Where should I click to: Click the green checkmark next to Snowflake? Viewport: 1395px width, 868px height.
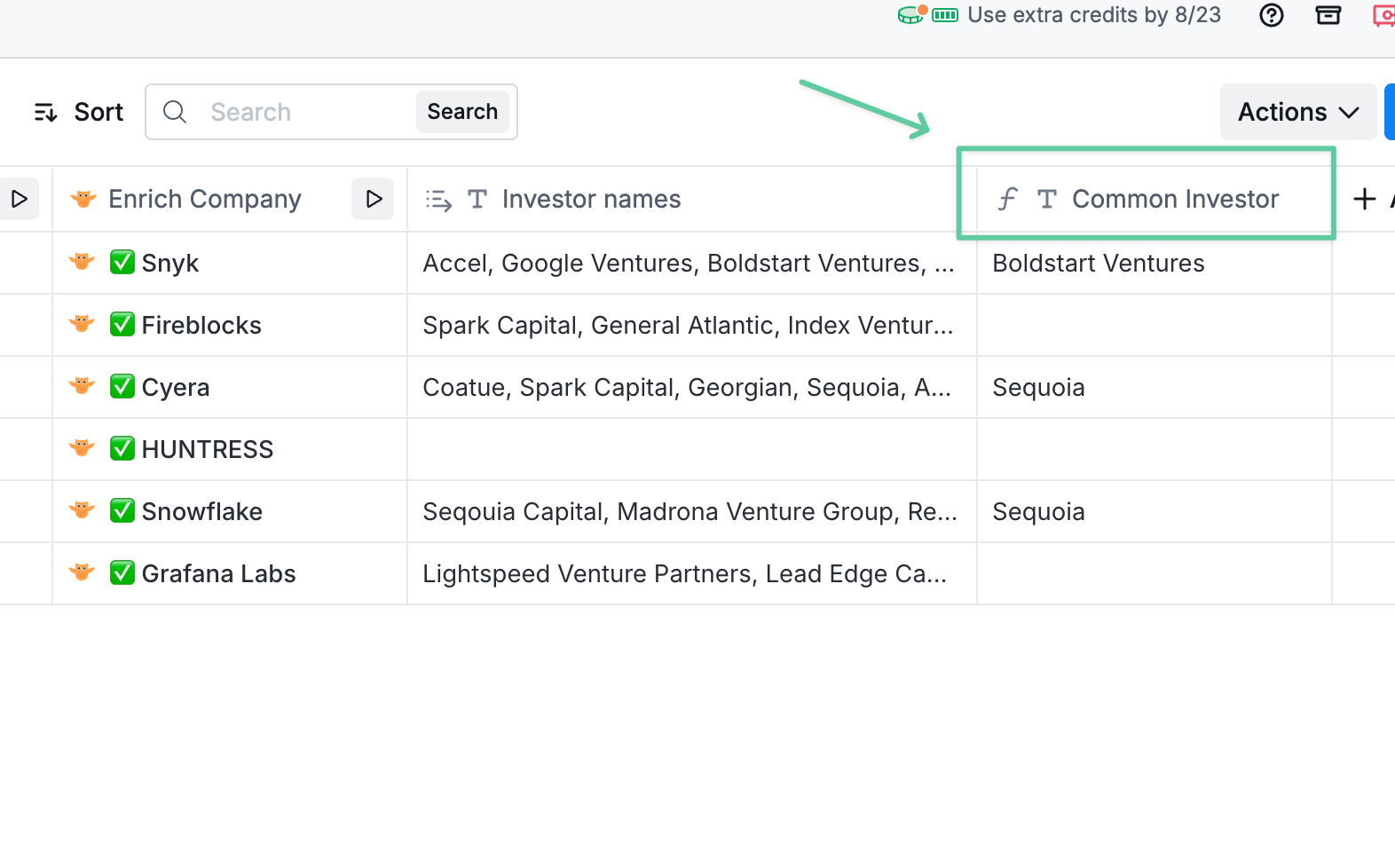122,510
